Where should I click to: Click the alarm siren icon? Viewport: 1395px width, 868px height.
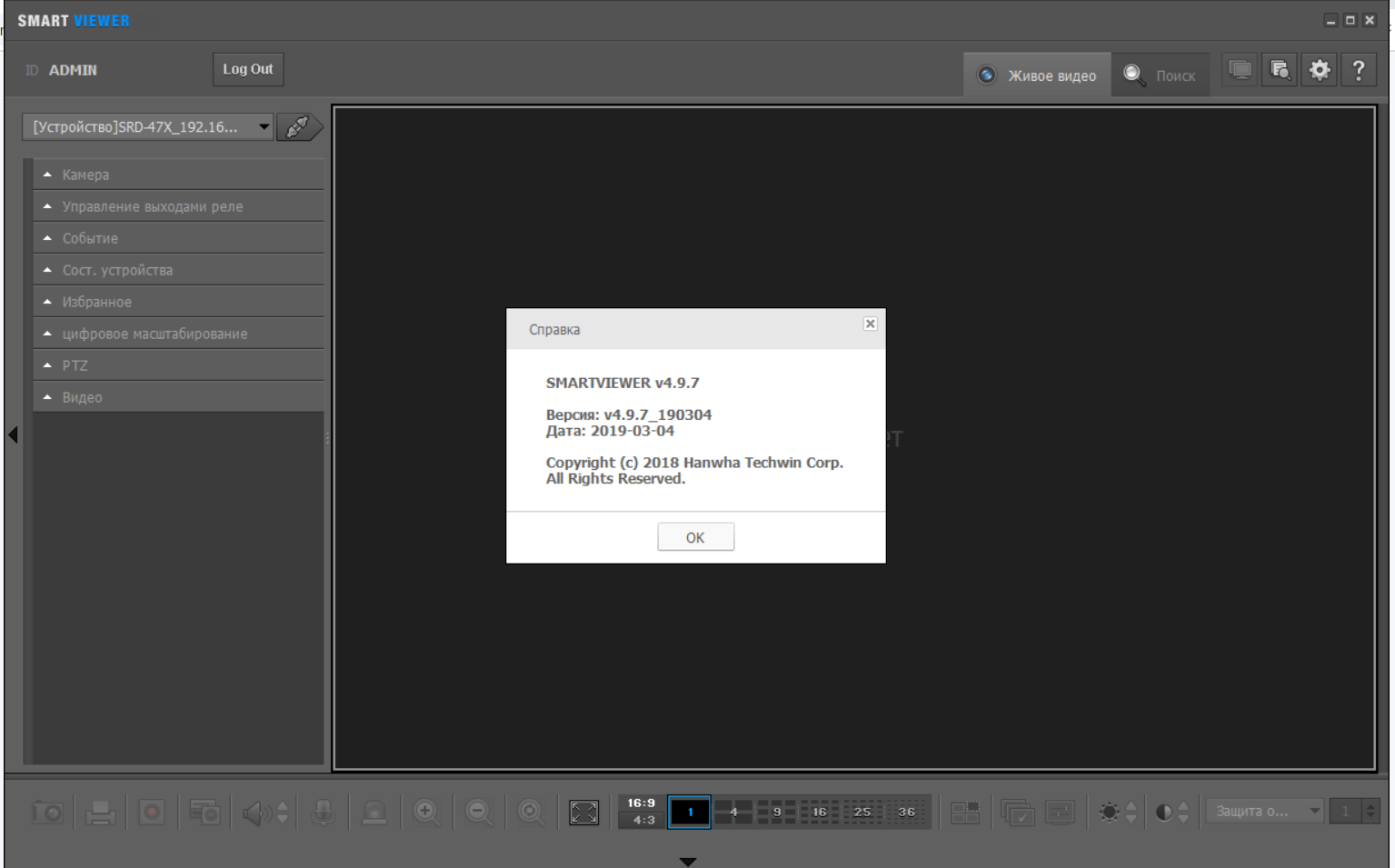coord(374,812)
